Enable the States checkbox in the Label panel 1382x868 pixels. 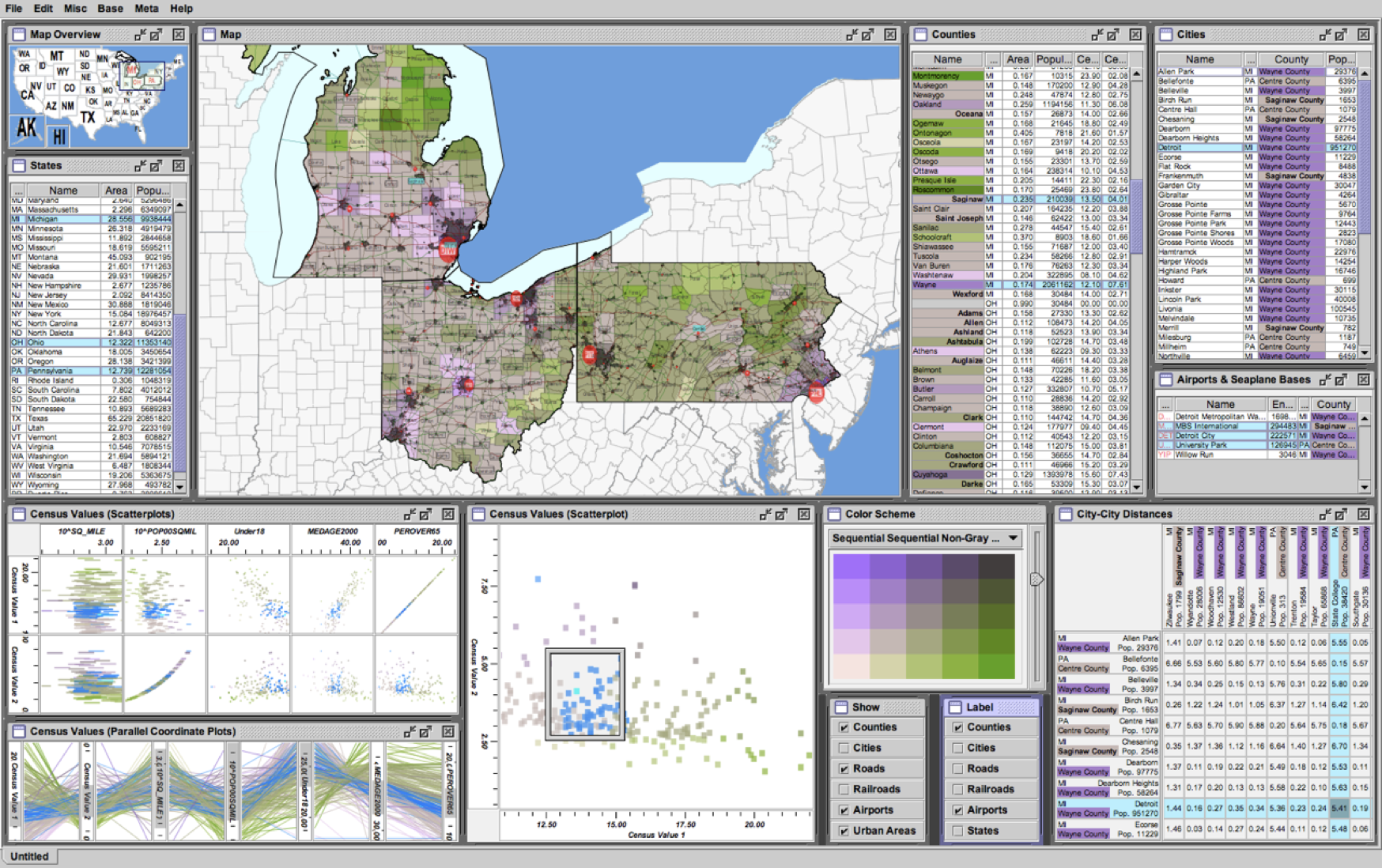[x=959, y=830]
